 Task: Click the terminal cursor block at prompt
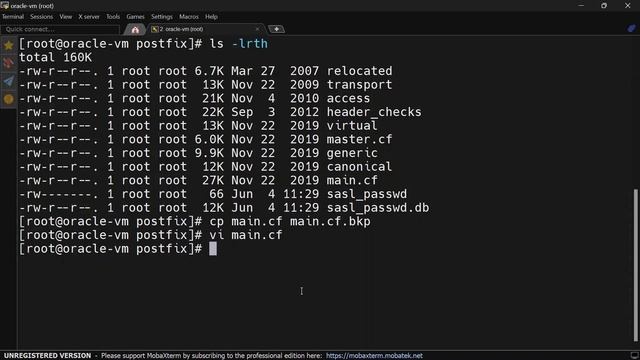[x=213, y=249]
